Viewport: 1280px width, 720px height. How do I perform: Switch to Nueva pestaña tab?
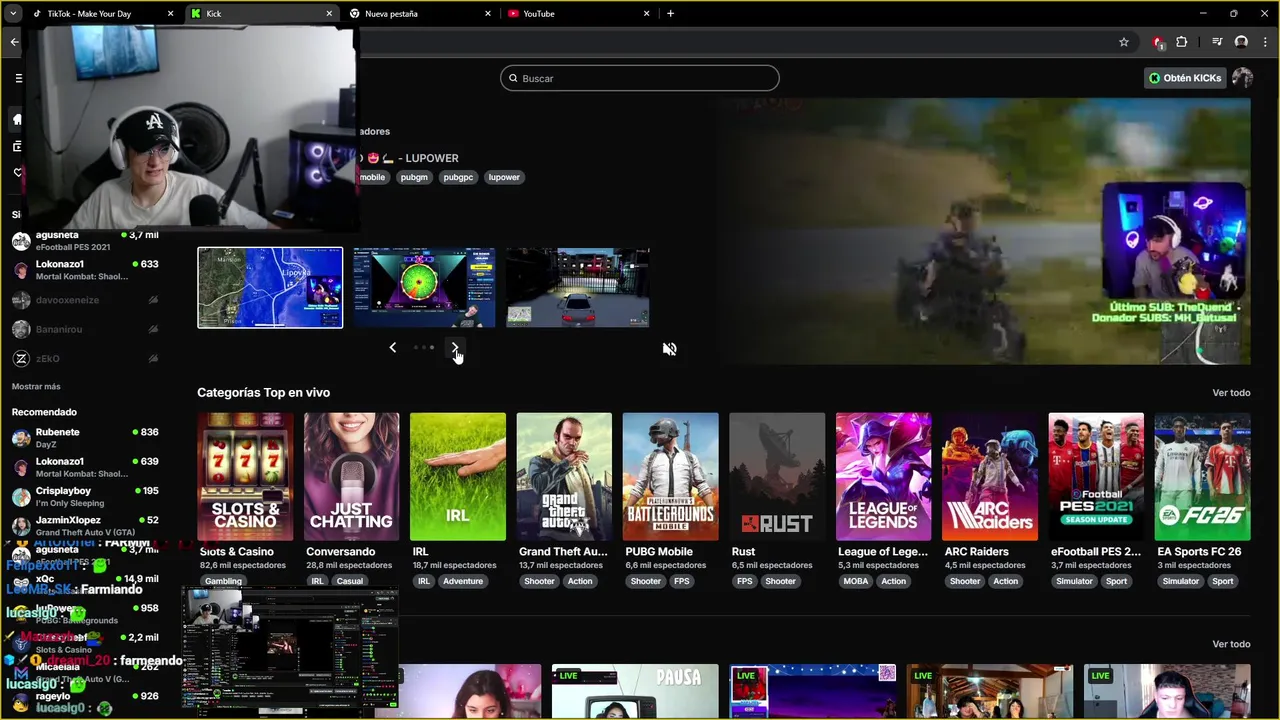click(420, 14)
